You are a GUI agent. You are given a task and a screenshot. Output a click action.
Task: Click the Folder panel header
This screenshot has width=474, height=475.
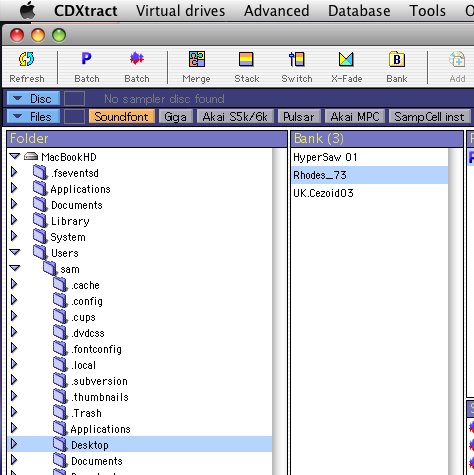(147, 138)
